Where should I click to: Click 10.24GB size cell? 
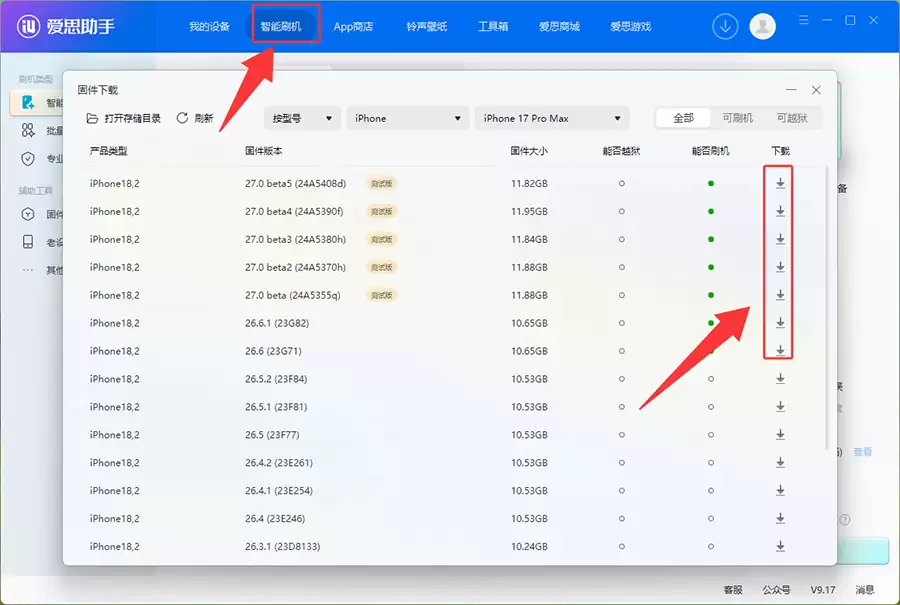tap(529, 546)
